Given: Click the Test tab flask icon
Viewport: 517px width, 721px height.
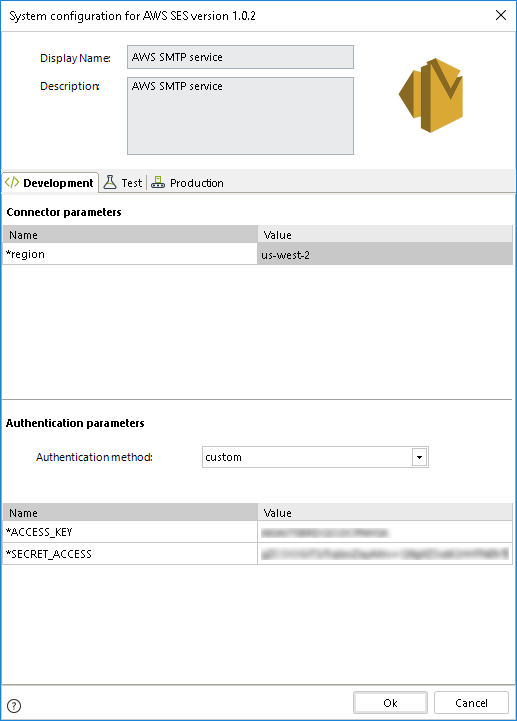Looking at the screenshot, I should click(x=110, y=183).
